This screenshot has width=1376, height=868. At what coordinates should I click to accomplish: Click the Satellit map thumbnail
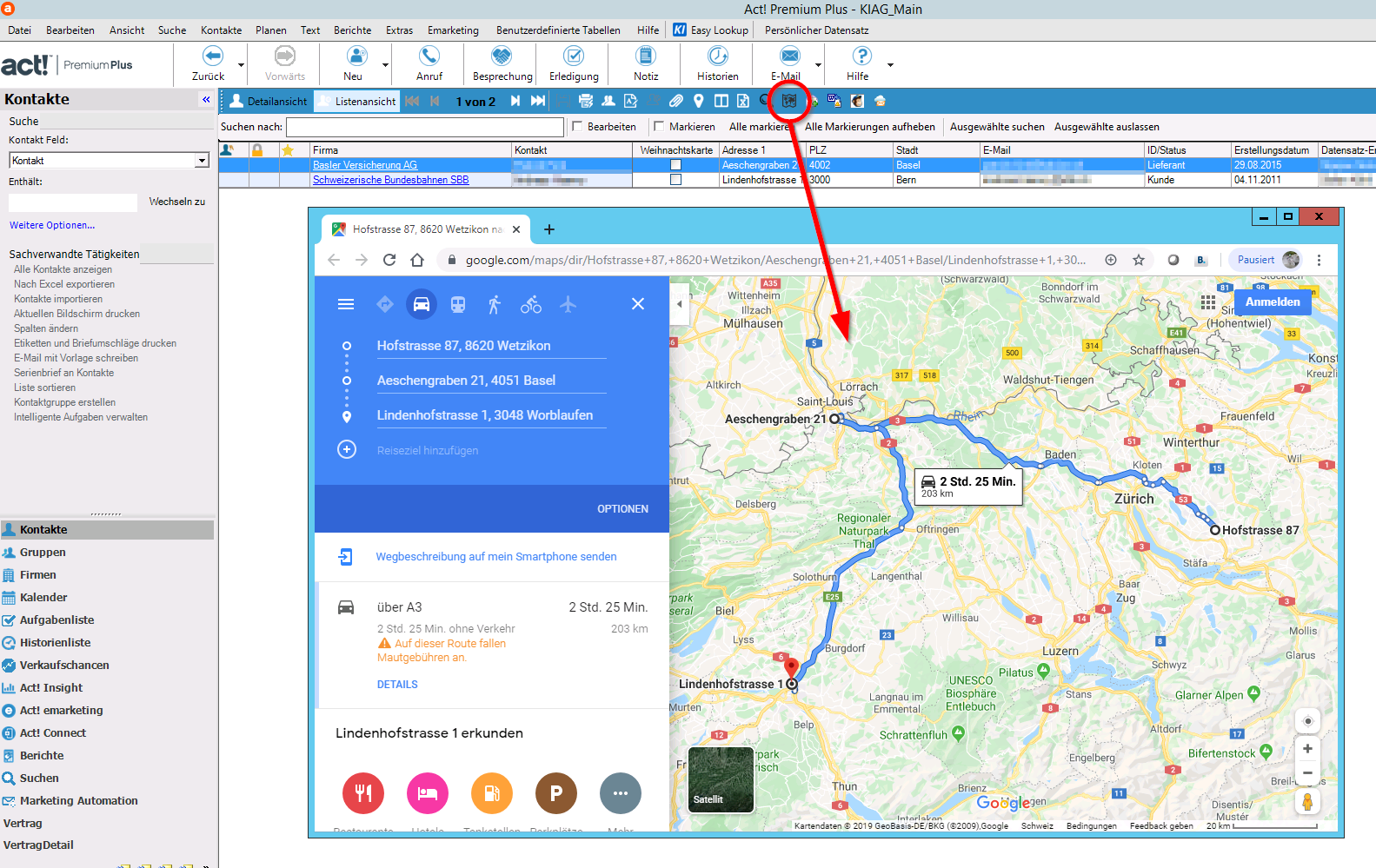(721, 779)
